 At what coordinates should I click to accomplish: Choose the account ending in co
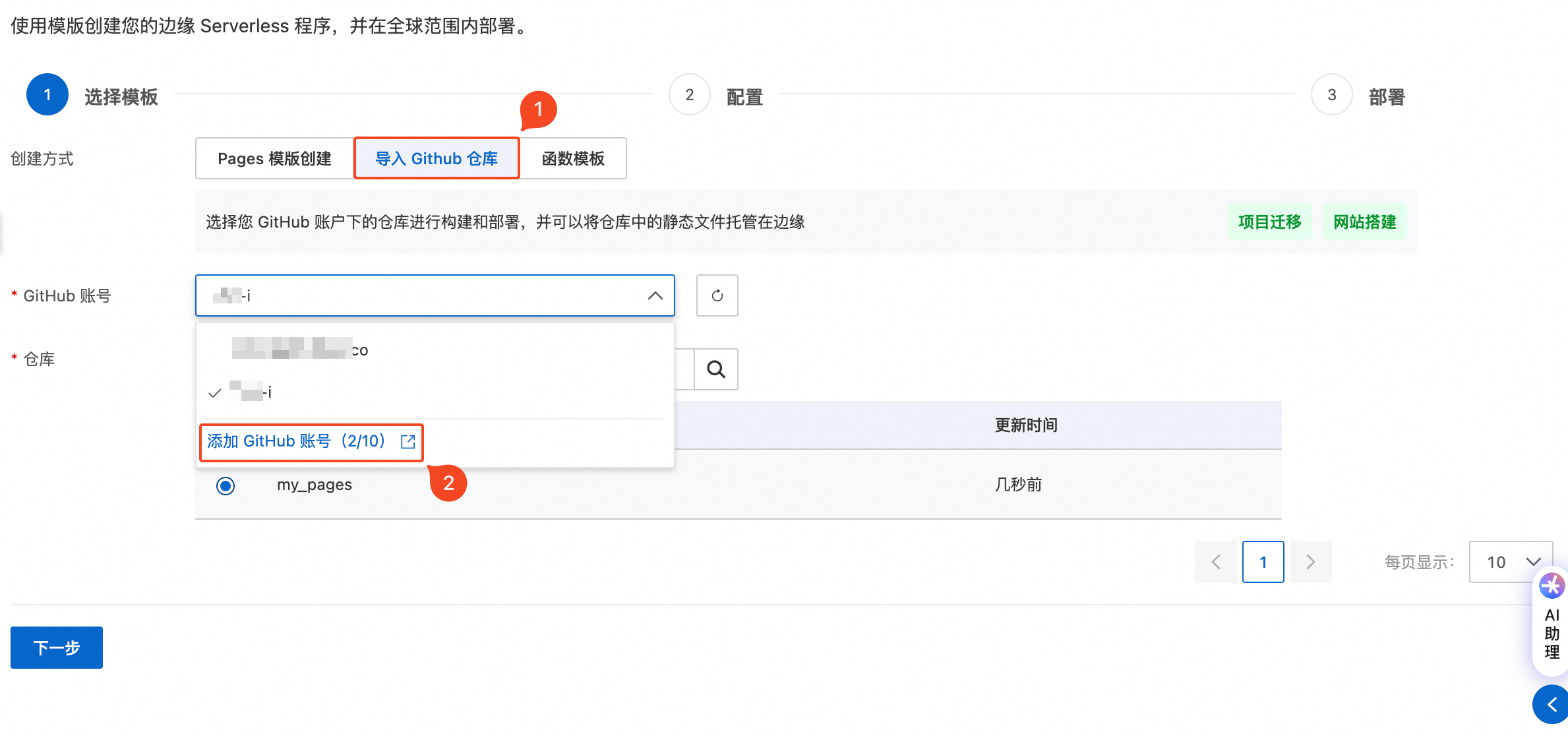(x=300, y=350)
